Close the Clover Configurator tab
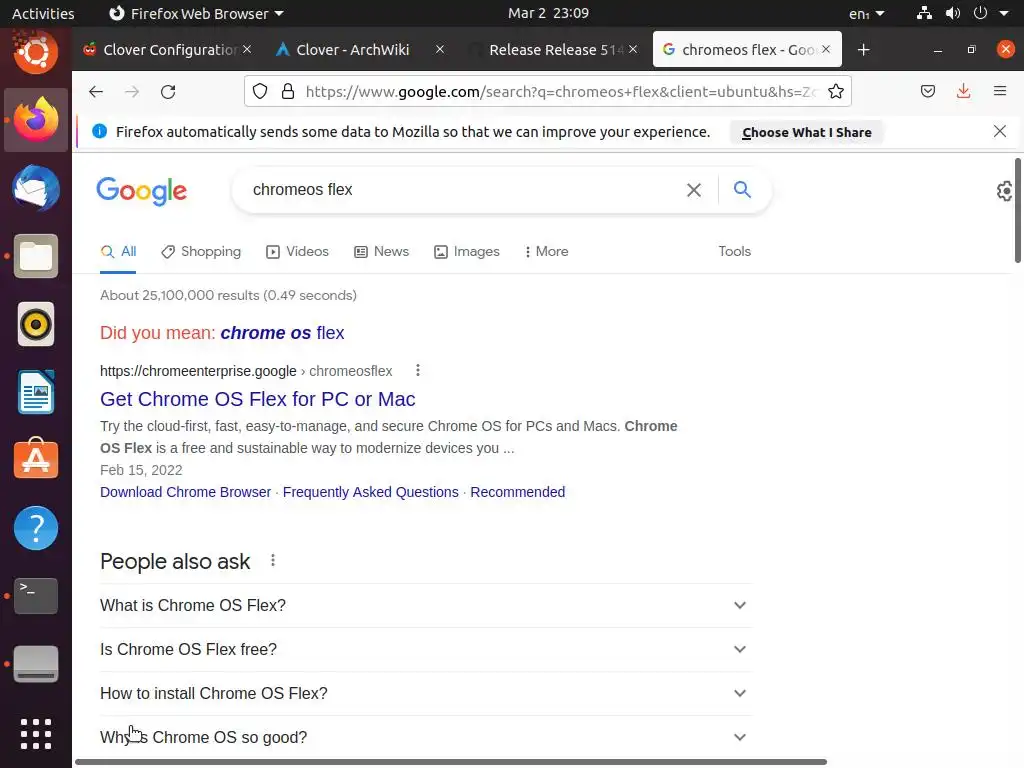The width and height of the screenshot is (1024, 768). click(x=247, y=50)
